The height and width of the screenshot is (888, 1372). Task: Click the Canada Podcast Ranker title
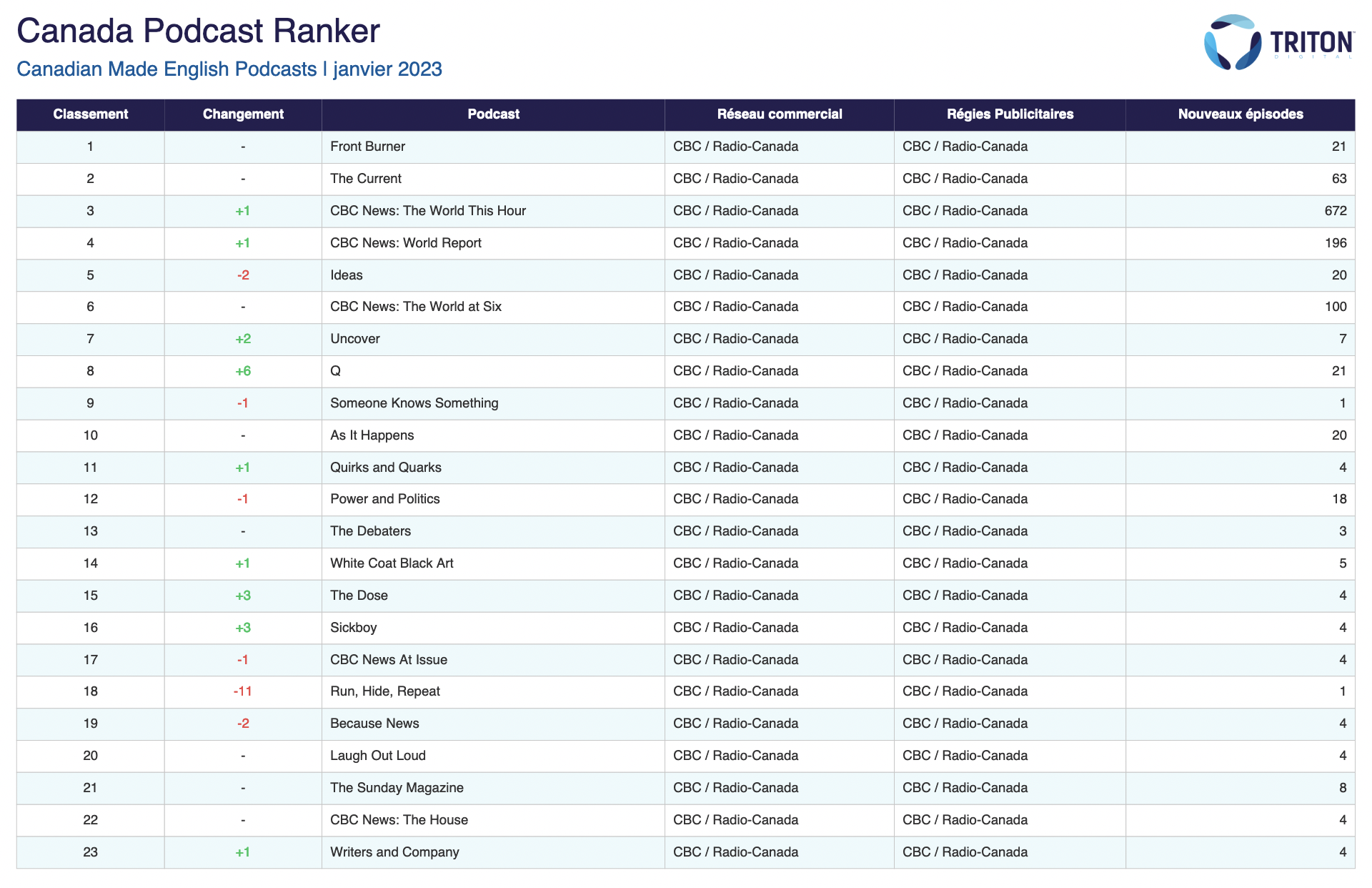tap(198, 31)
